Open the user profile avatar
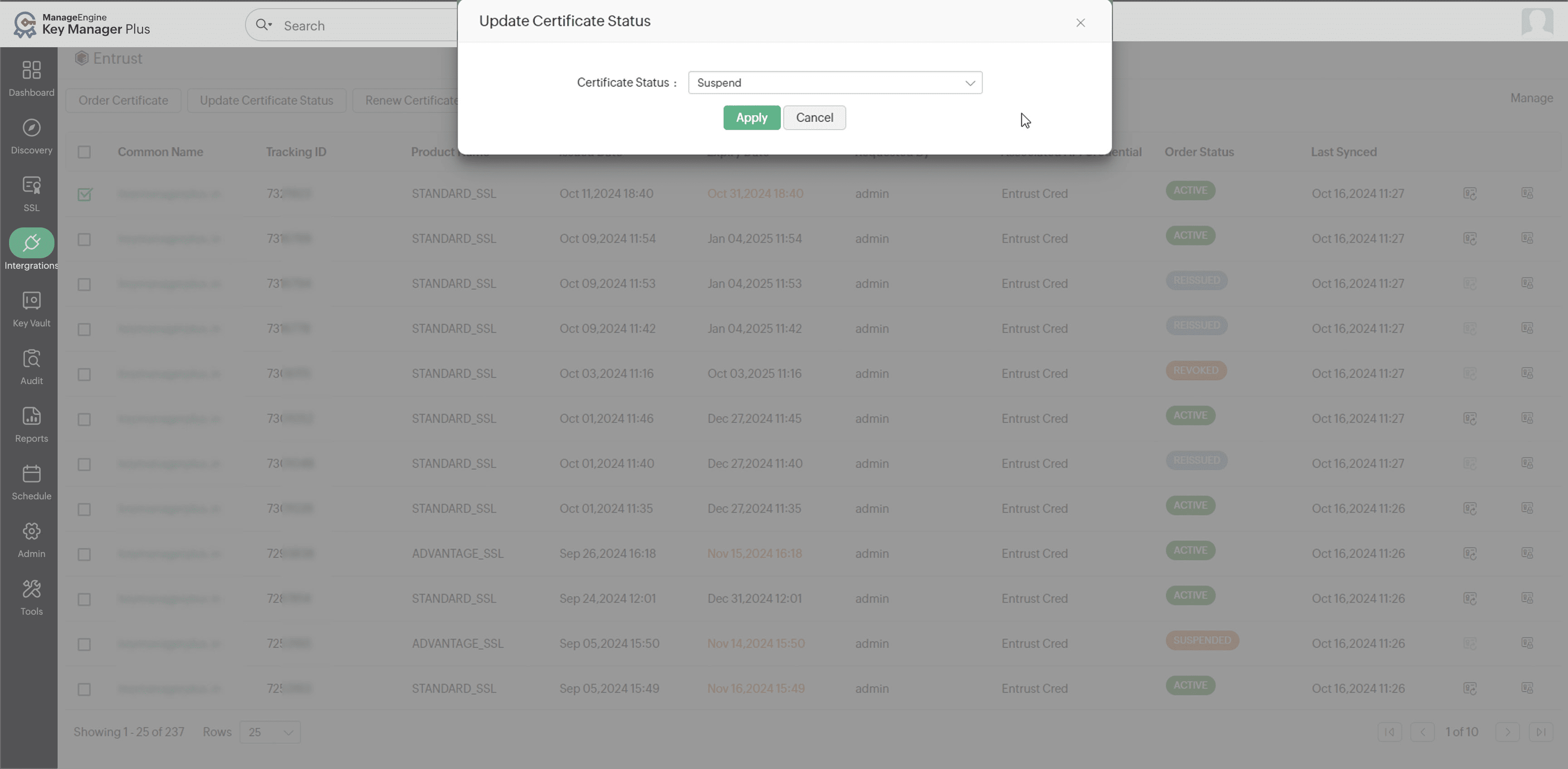The width and height of the screenshot is (1568, 769). [1537, 22]
